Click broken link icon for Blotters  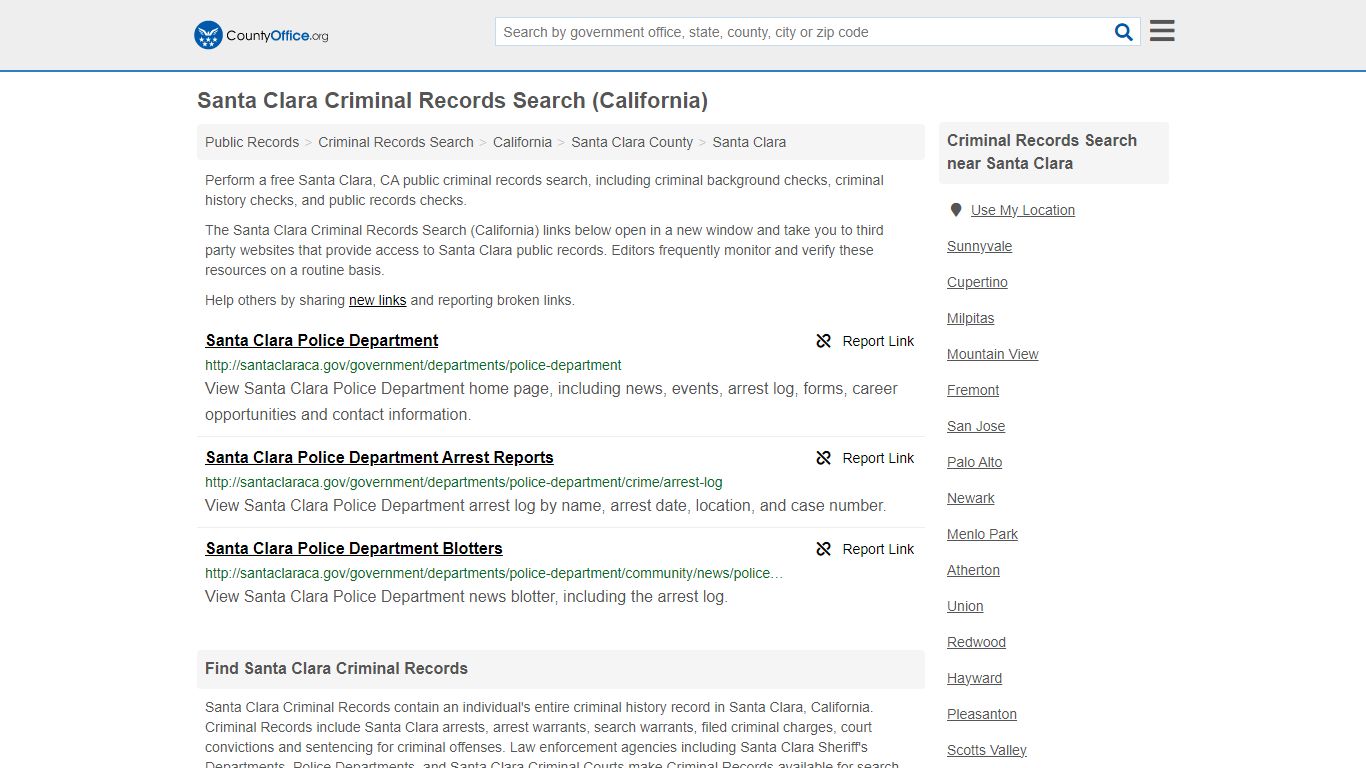(x=824, y=549)
